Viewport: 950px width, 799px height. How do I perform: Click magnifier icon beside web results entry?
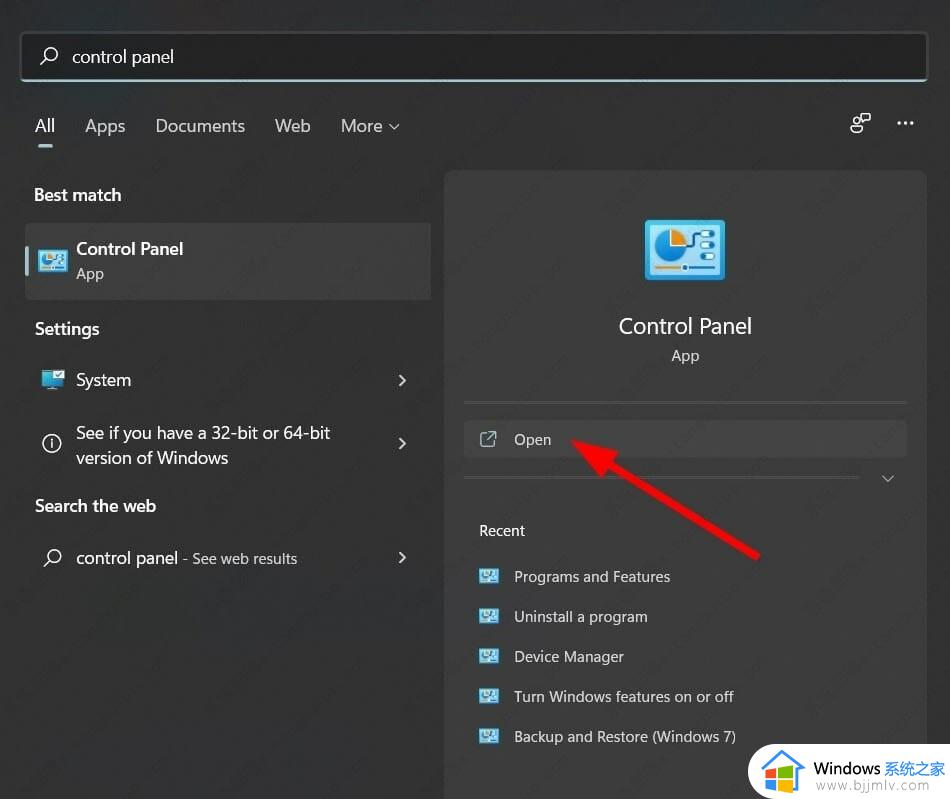tap(53, 557)
